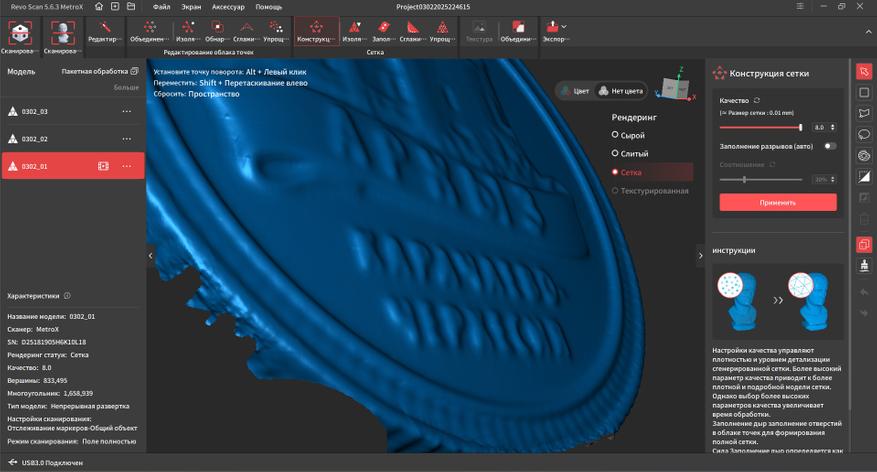Collapse the right panel with arrow
The width and height of the screenshot is (877, 472).
coord(700,256)
